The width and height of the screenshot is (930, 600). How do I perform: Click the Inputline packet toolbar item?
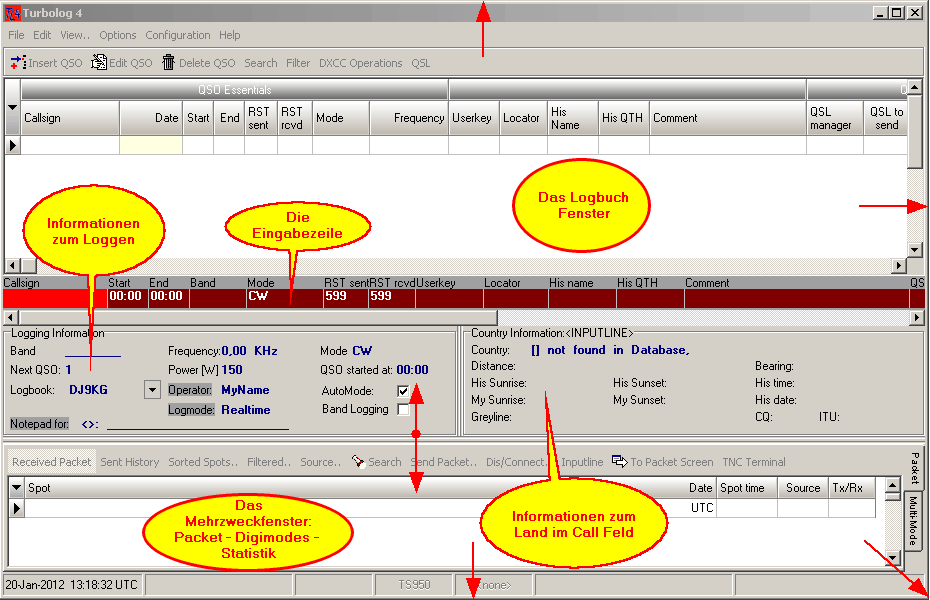(x=582, y=462)
